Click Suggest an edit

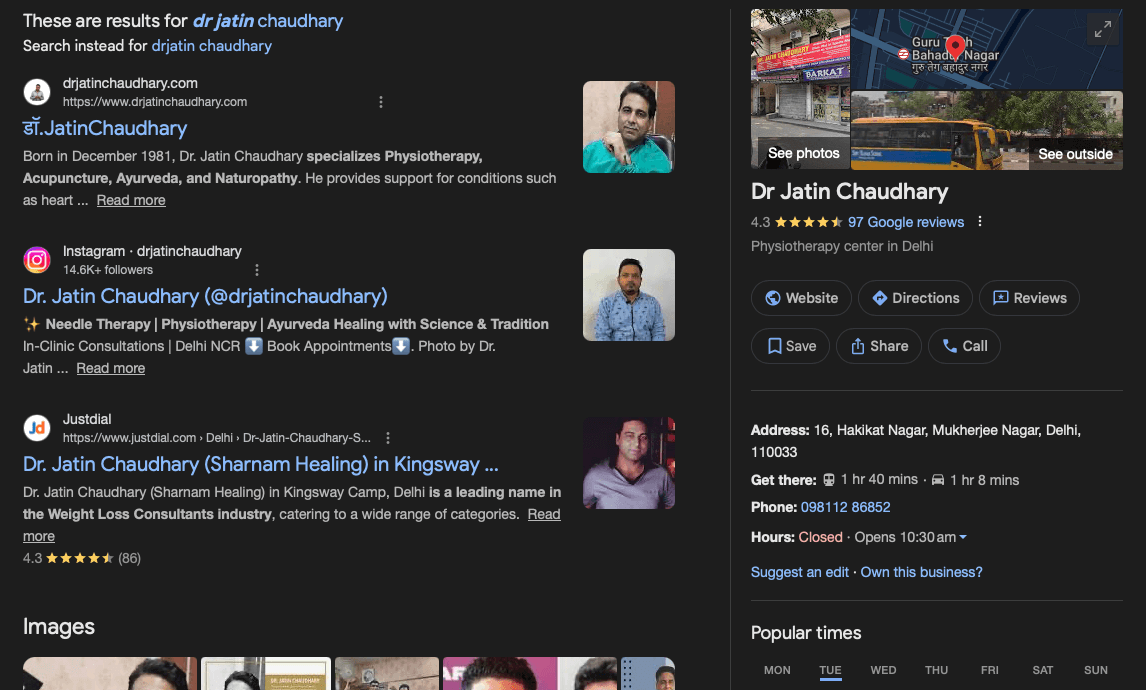pyautogui.click(x=800, y=572)
